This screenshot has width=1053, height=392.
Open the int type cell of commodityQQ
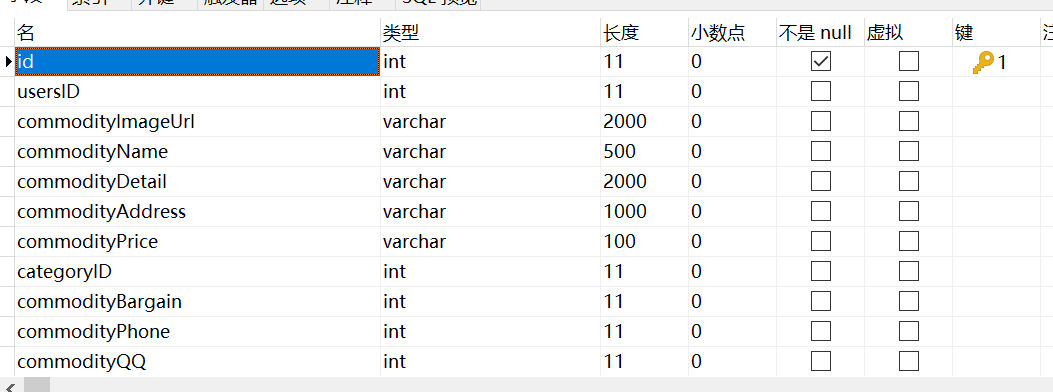pyautogui.click(x=490, y=362)
